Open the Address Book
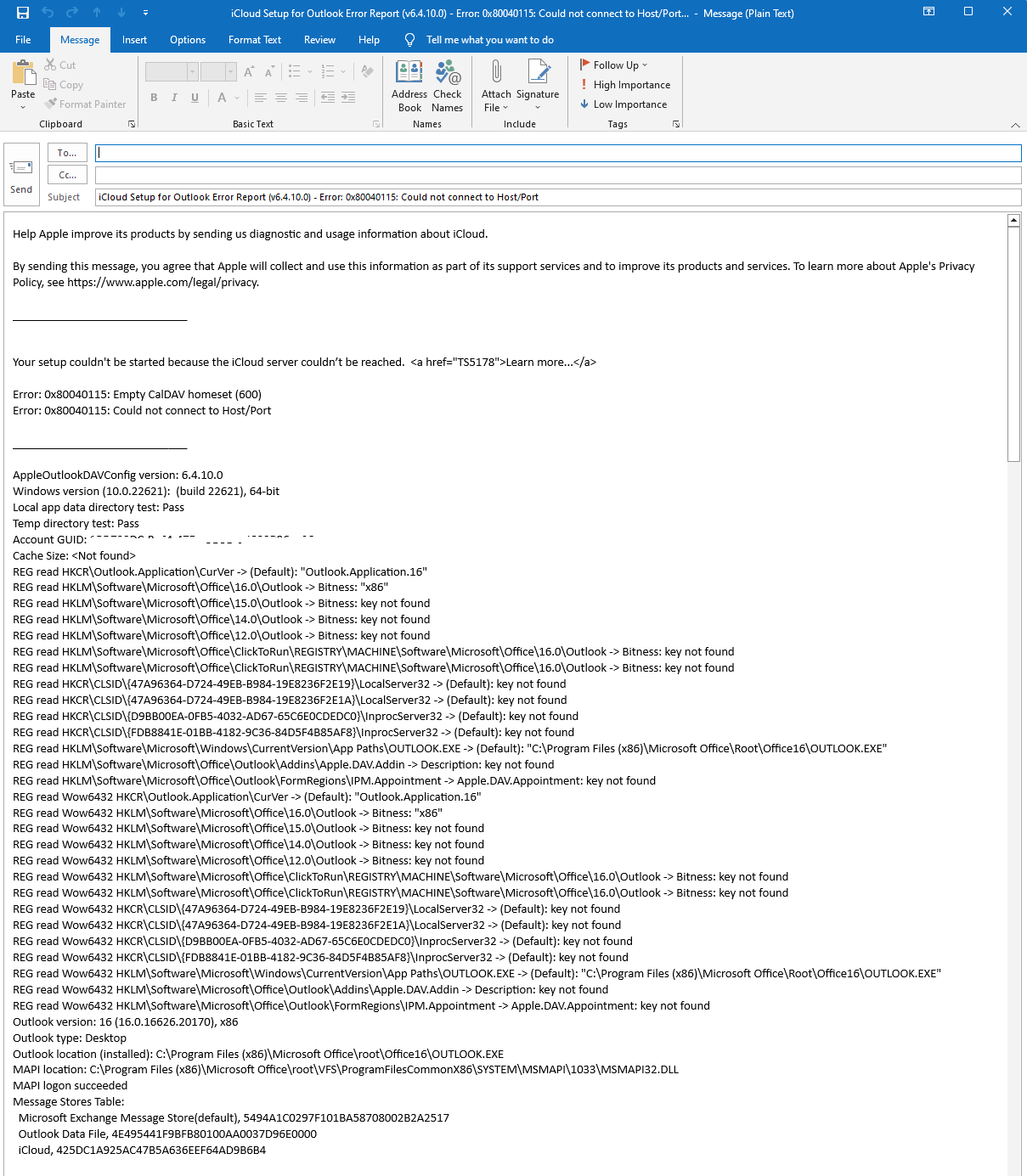 [x=409, y=86]
